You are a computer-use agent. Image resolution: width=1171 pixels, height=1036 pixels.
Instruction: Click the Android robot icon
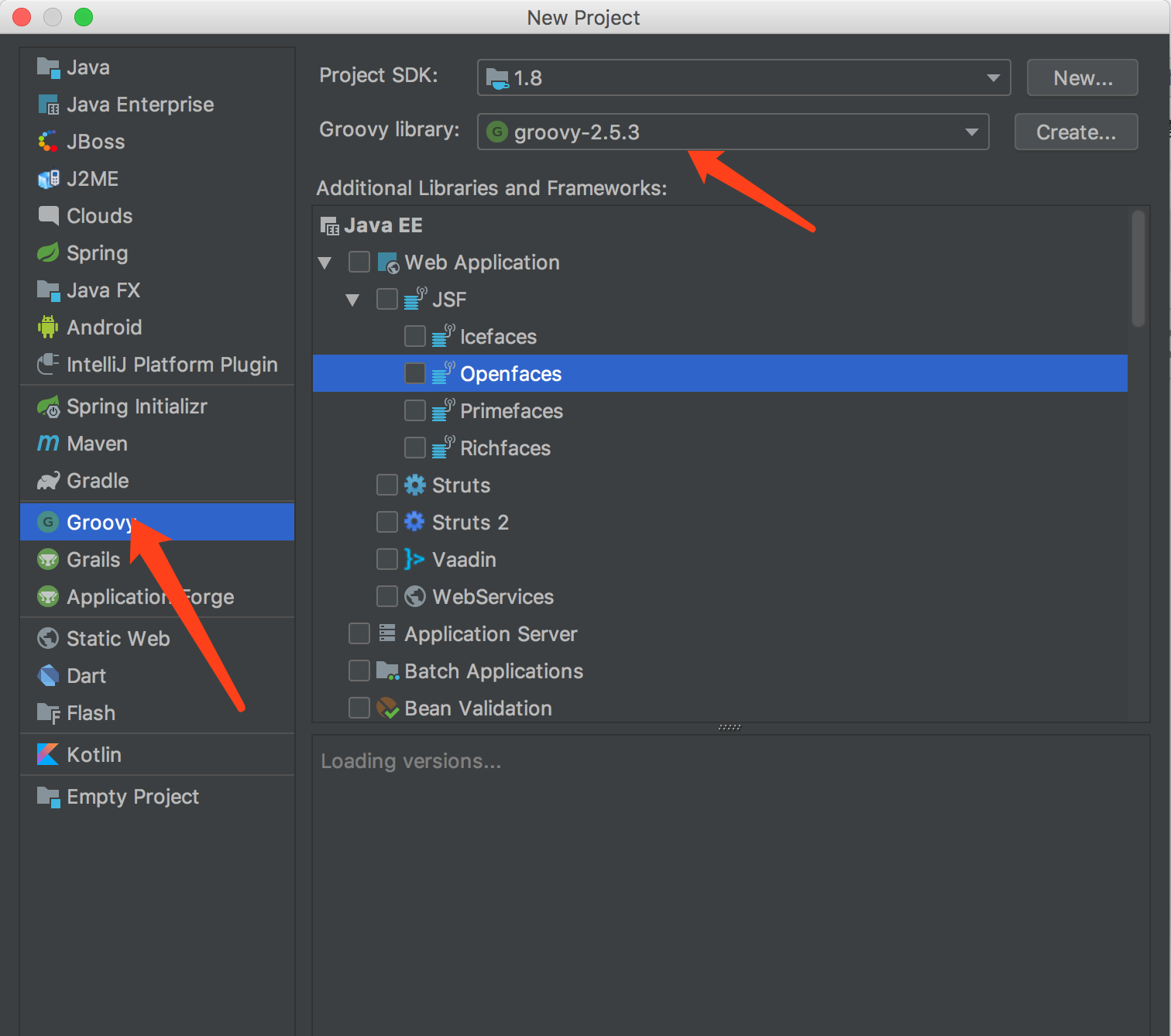click(x=47, y=327)
